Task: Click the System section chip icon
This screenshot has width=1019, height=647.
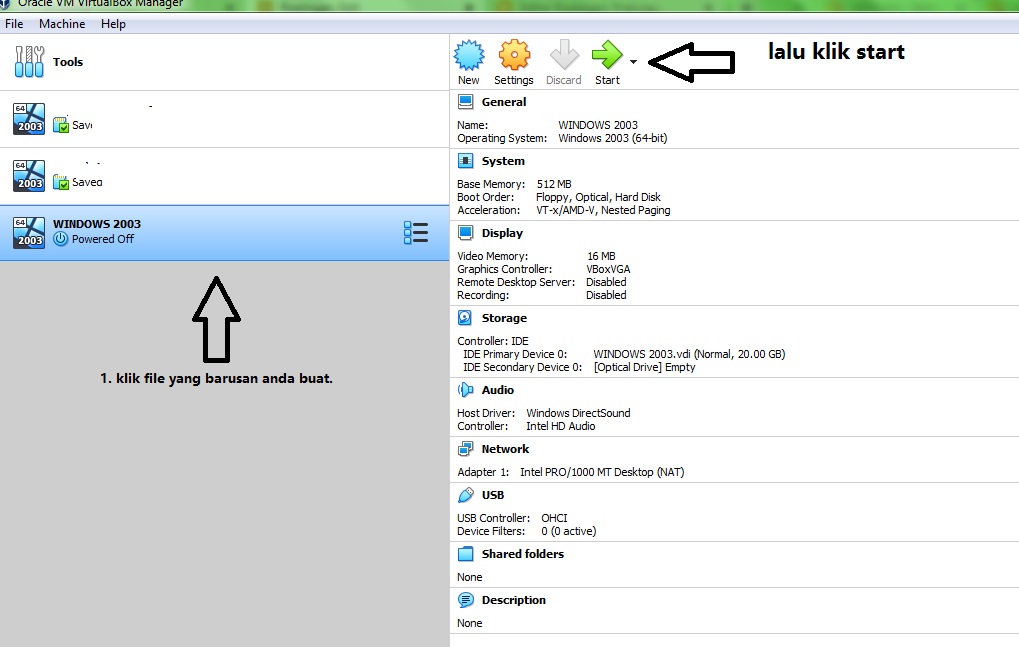Action: coord(465,161)
